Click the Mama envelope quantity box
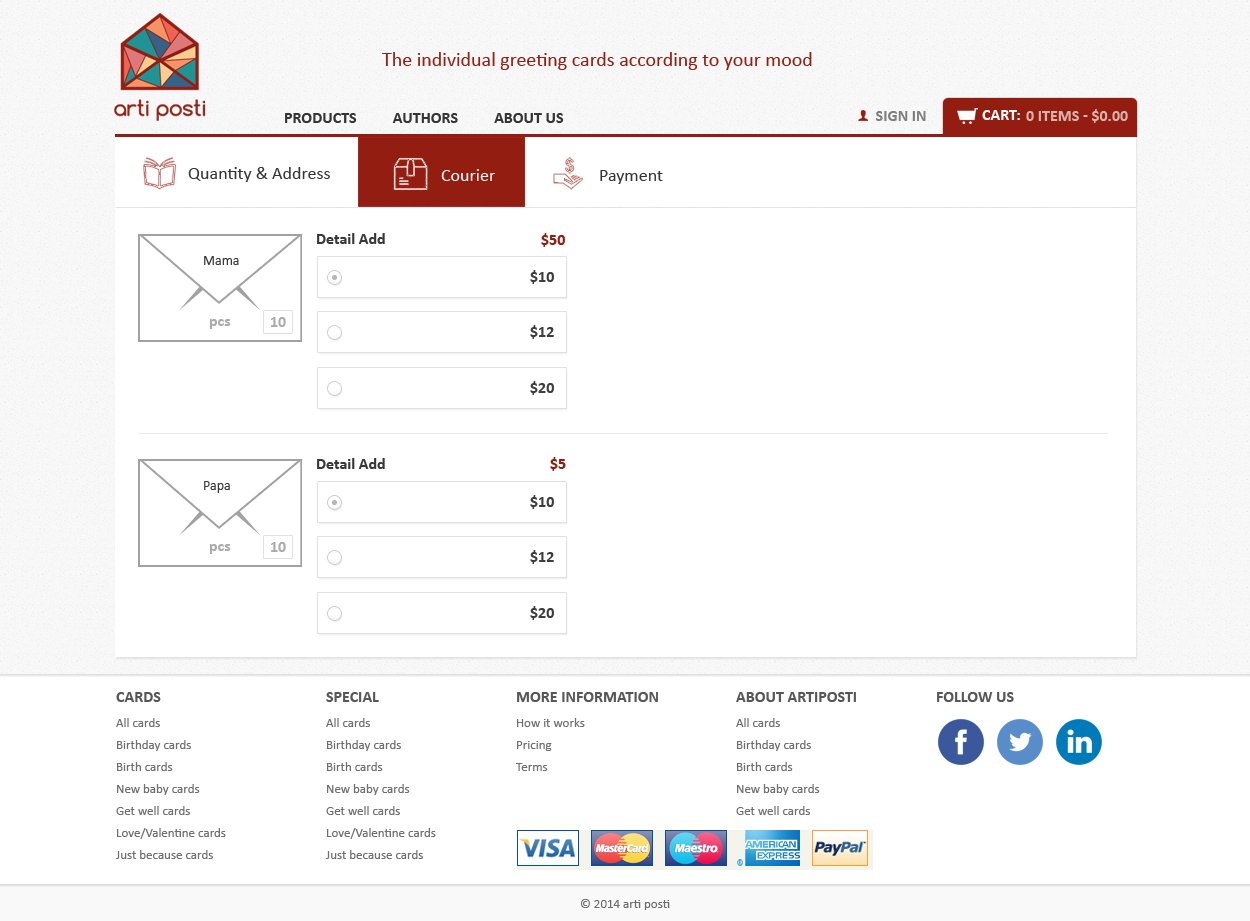Image resolution: width=1250 pixels, height=921 pixels. click(x=278, y=322)
